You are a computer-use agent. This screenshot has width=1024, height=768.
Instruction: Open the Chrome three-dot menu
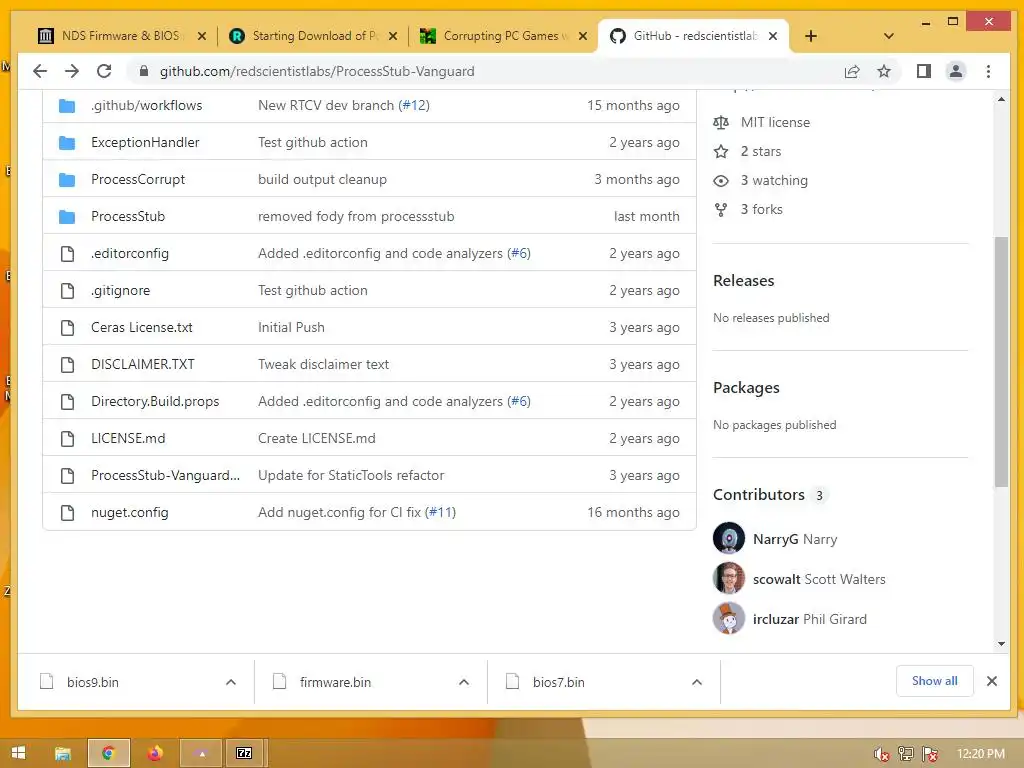click(x=988, y=71)
